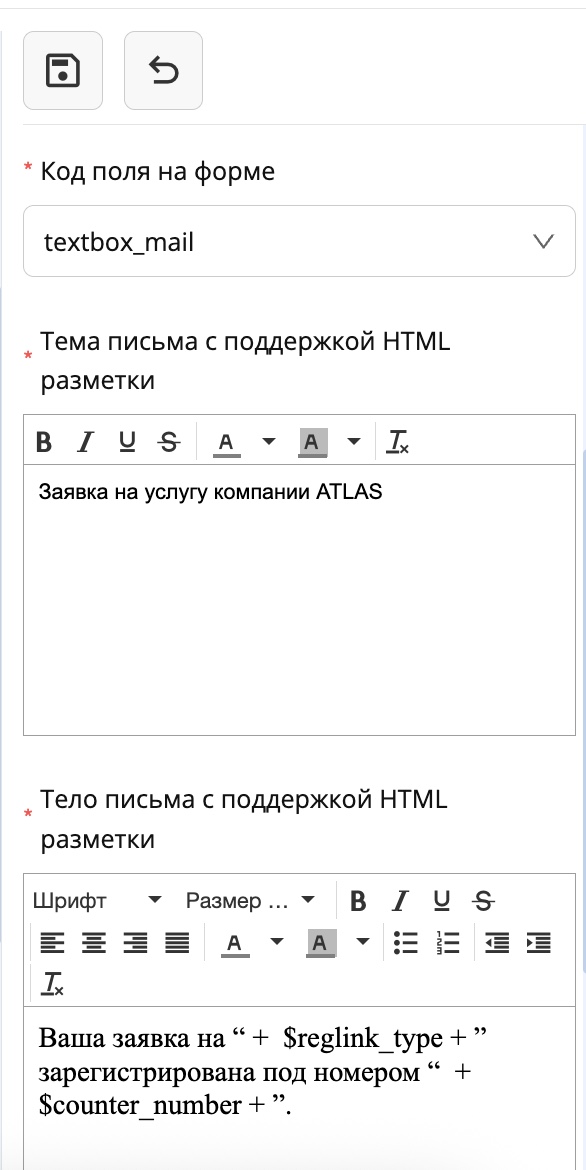The height and width of the screenshot is (1170, 586).
Task: Clear formatting in the subject editor
Action: click(398, 440)
